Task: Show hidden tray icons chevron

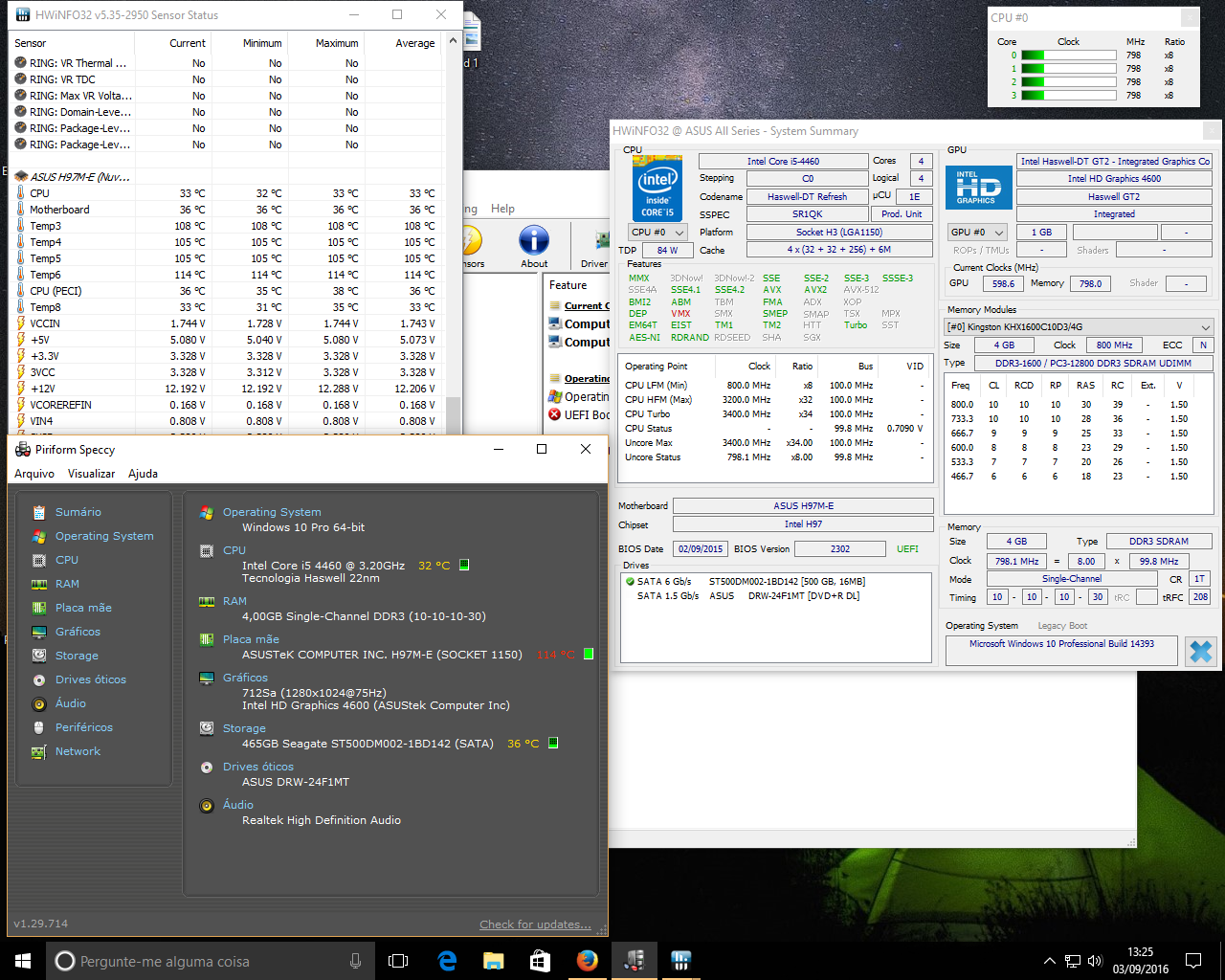Action: 1049,961
